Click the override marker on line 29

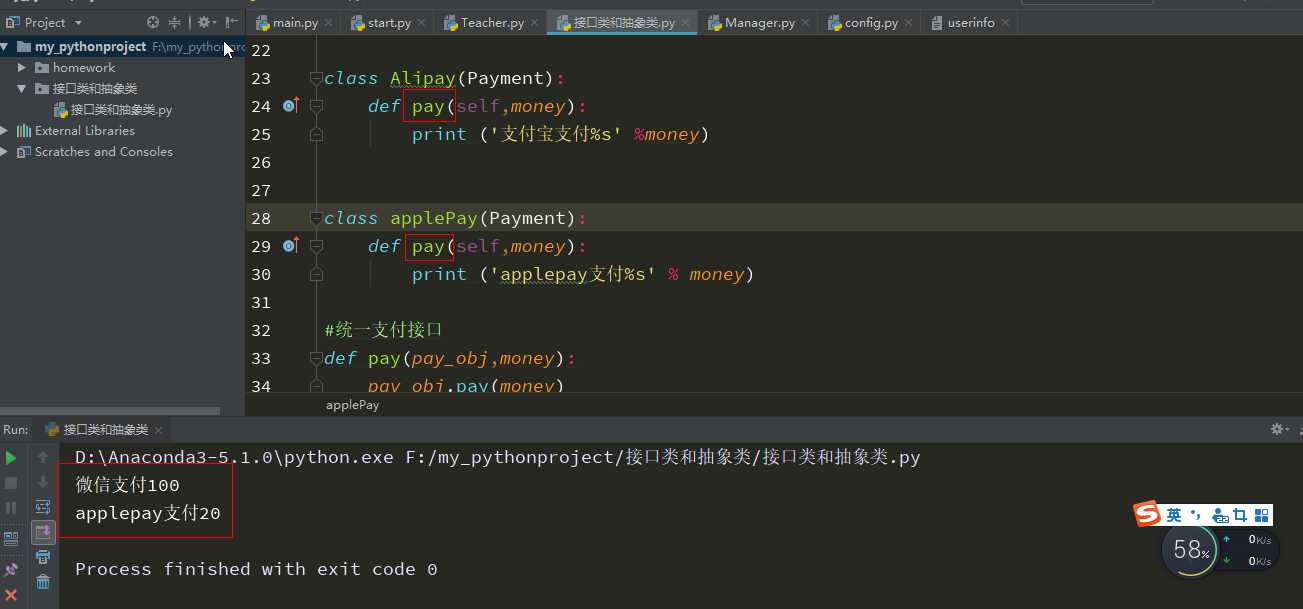coord(291,245)
